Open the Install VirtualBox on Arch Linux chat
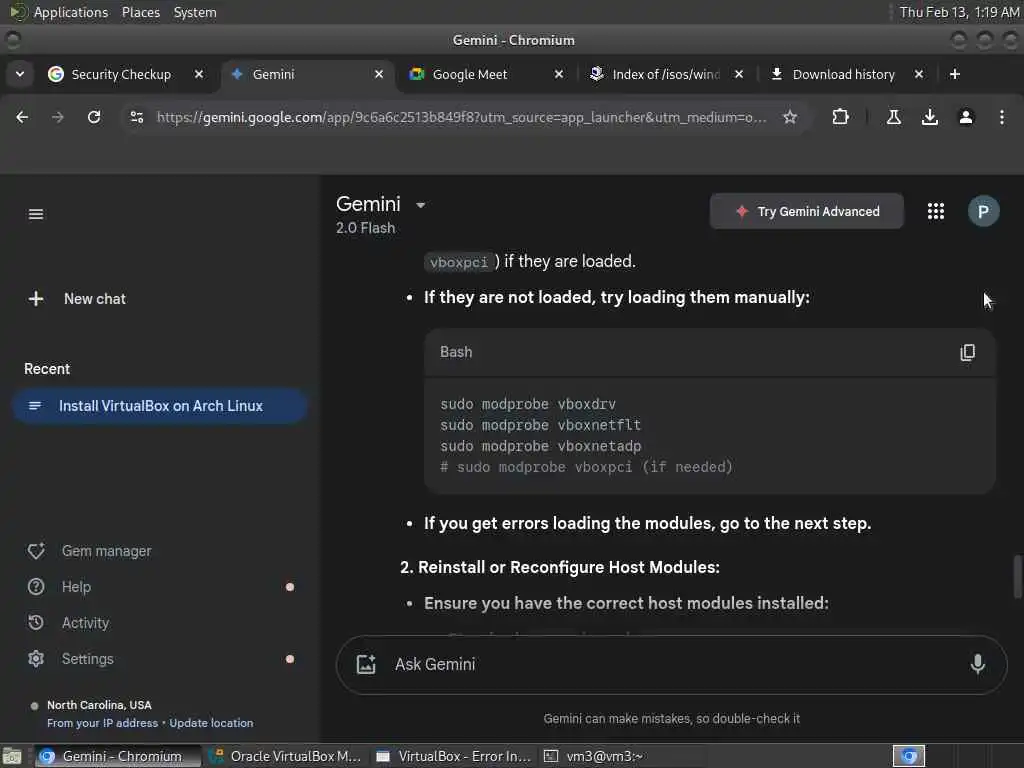This screenshot has width=1024, height=768. [159, 406]
